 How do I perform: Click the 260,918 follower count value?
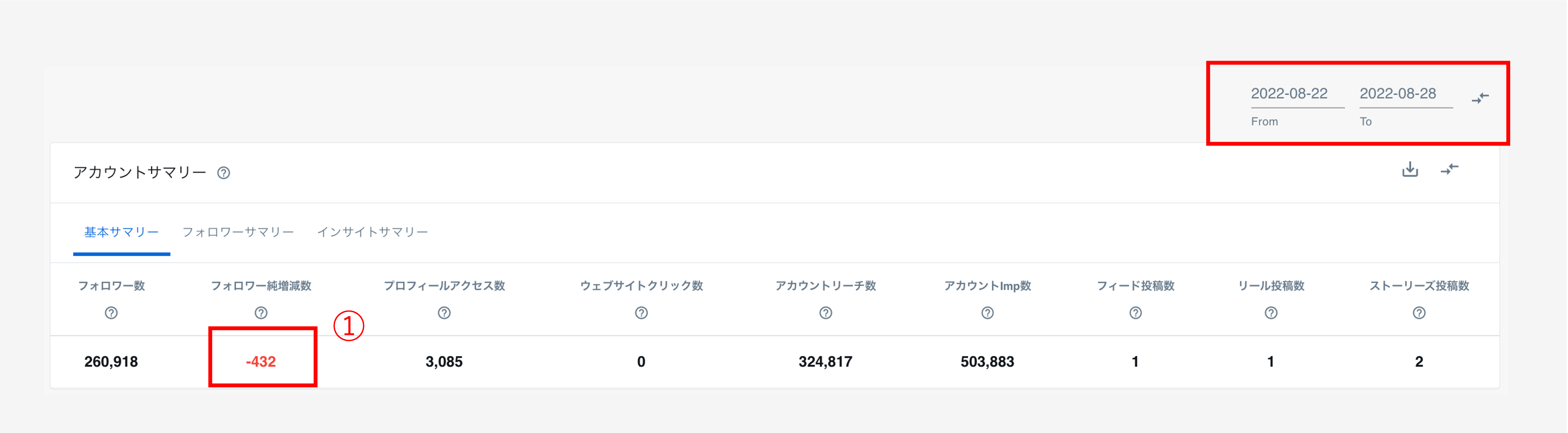pos(111,362)
